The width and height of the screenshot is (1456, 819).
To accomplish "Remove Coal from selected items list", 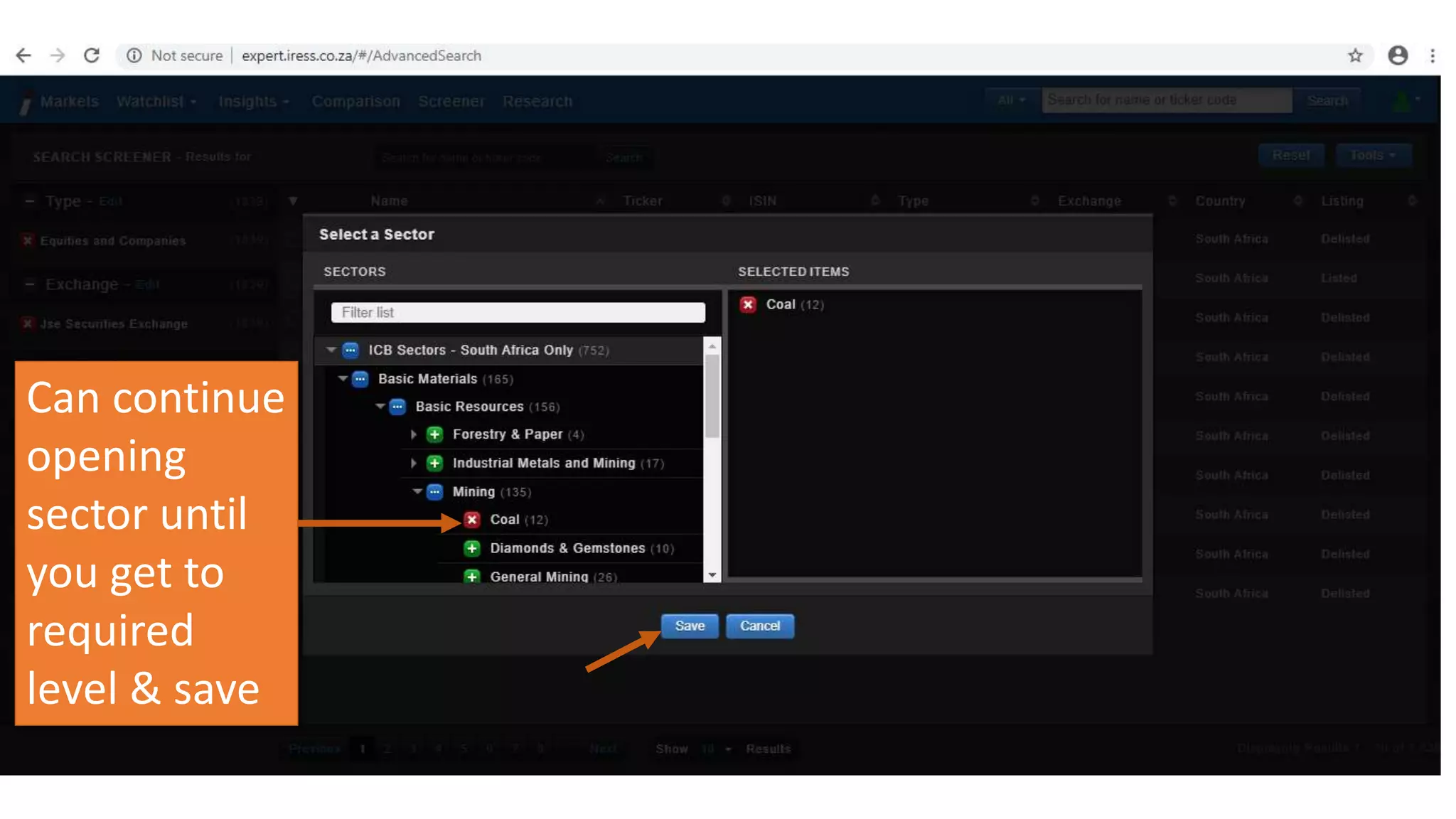I will [x=748, y=304].
